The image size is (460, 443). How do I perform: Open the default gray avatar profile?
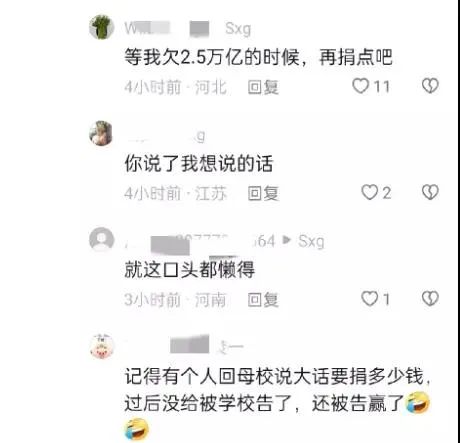(102, 239)
